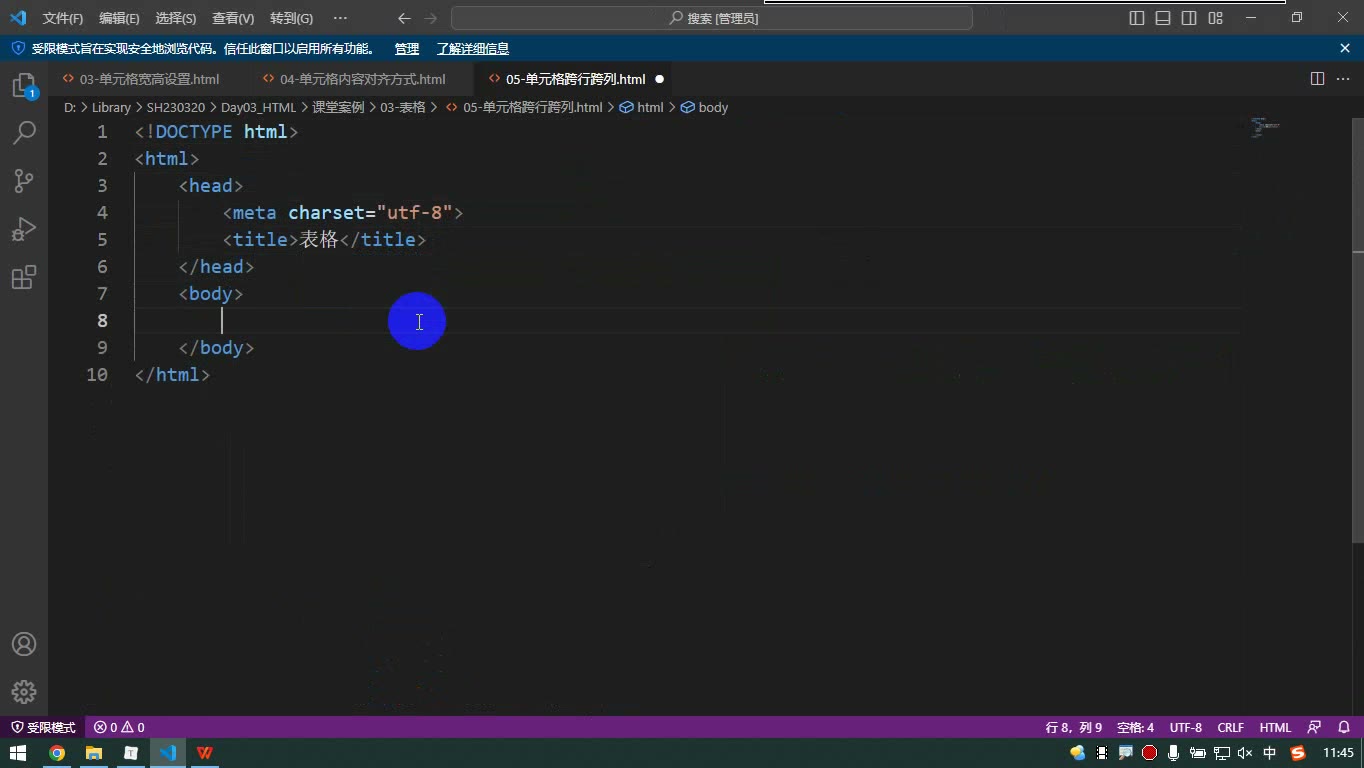Open the editor More Actions menu
This screenshot has width=1364, height=768.
click(1343, 79)
